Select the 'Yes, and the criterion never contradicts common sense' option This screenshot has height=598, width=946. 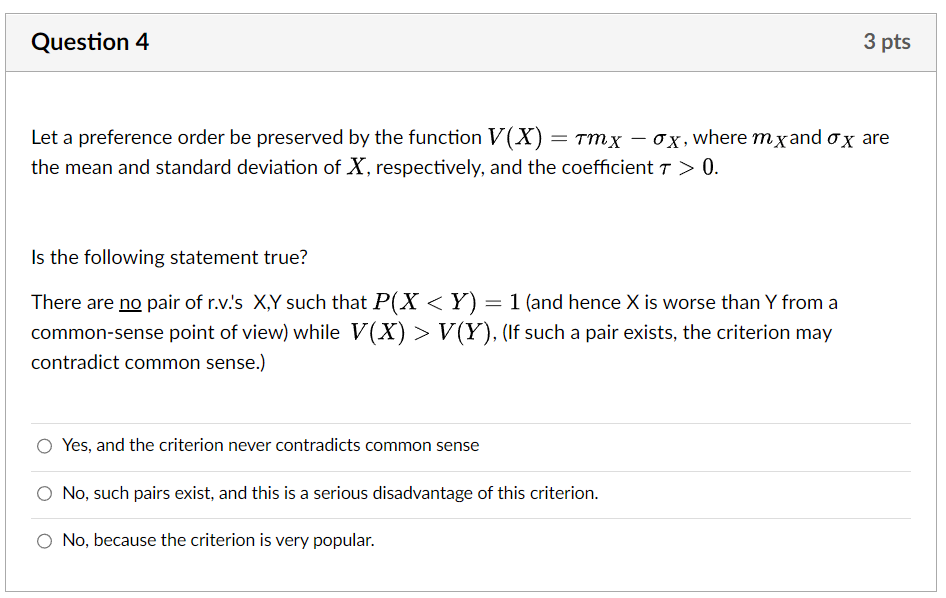[x=270, y=445]
